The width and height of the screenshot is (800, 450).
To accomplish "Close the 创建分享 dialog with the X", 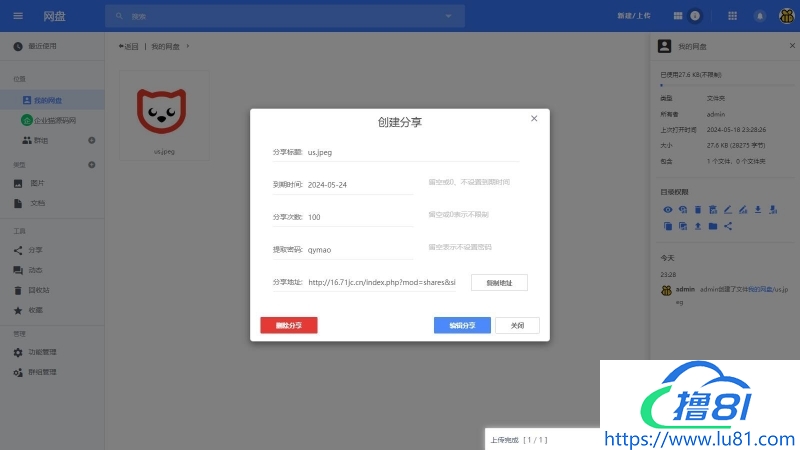I will [534, 119].
